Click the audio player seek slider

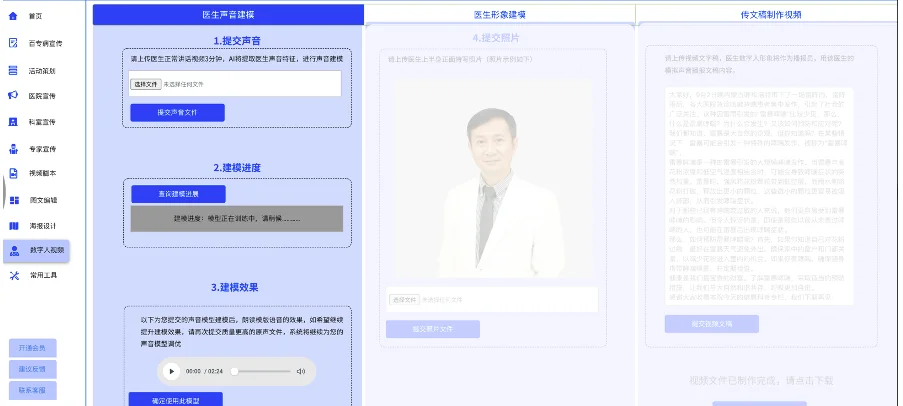point(261,371)
